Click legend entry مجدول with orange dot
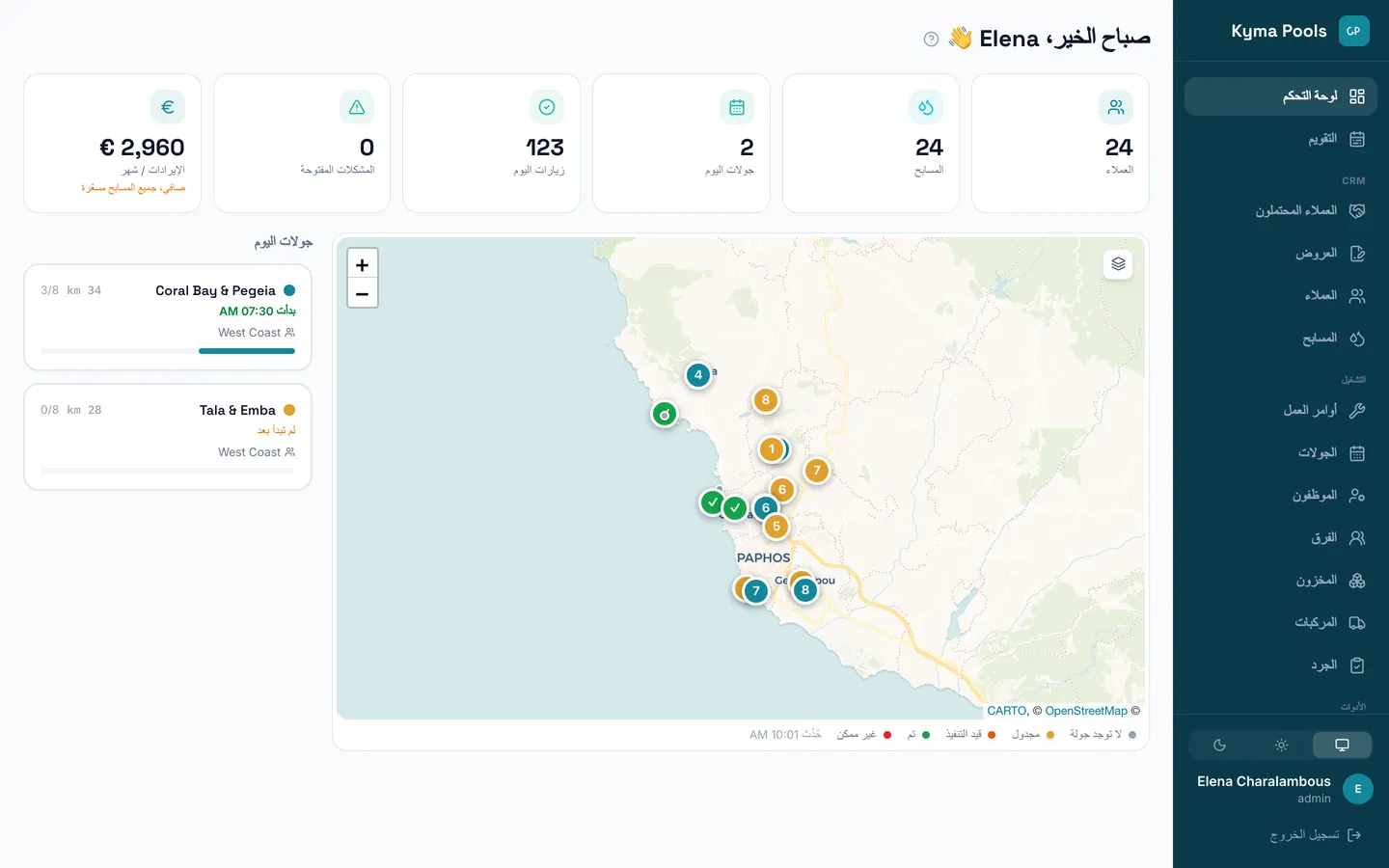 [1033, 735]
